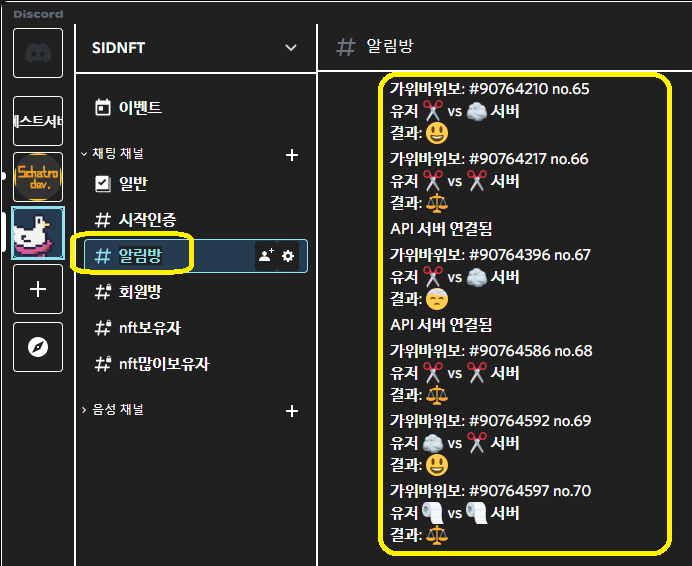Collapse the 채팅 채널 category
Viewport: 692px width, 566px height.
pos(113,154)
